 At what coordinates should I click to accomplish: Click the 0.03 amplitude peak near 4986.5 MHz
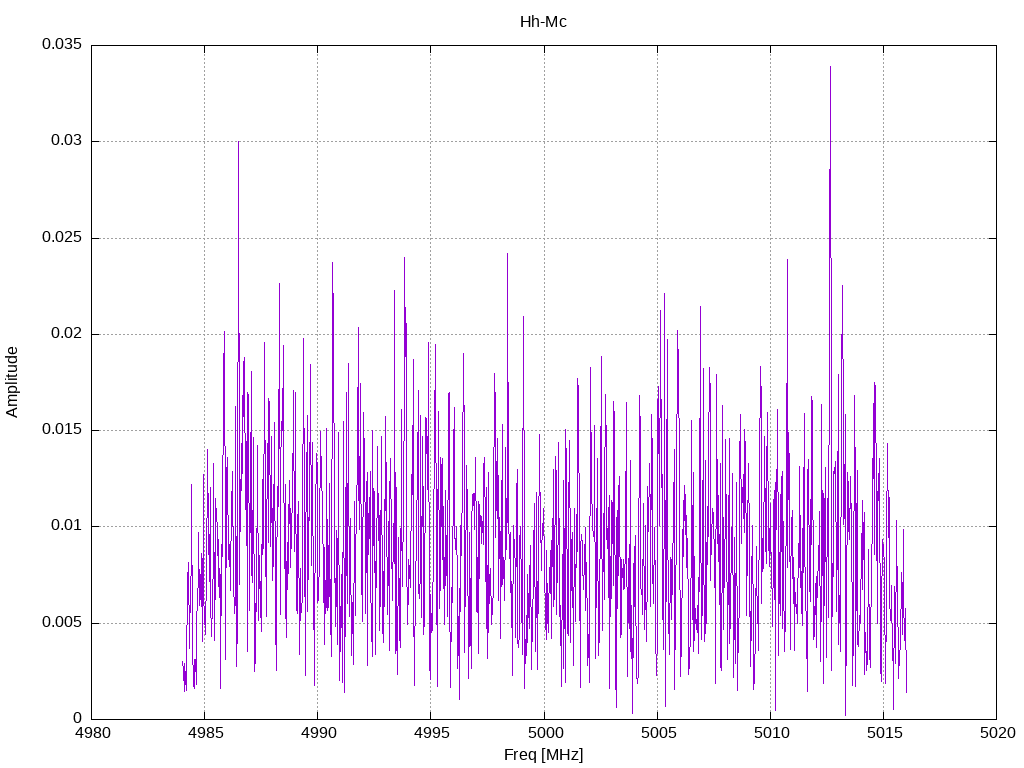[238, 142]
